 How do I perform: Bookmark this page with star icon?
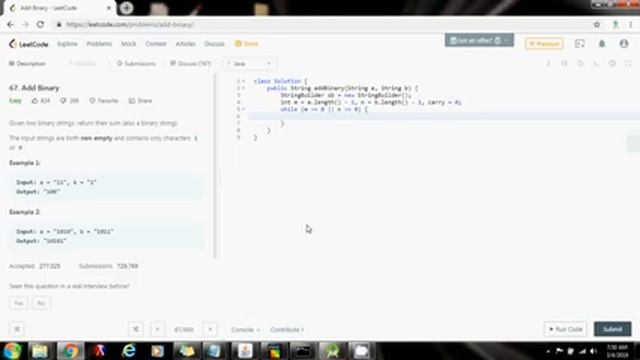point(597,24)
